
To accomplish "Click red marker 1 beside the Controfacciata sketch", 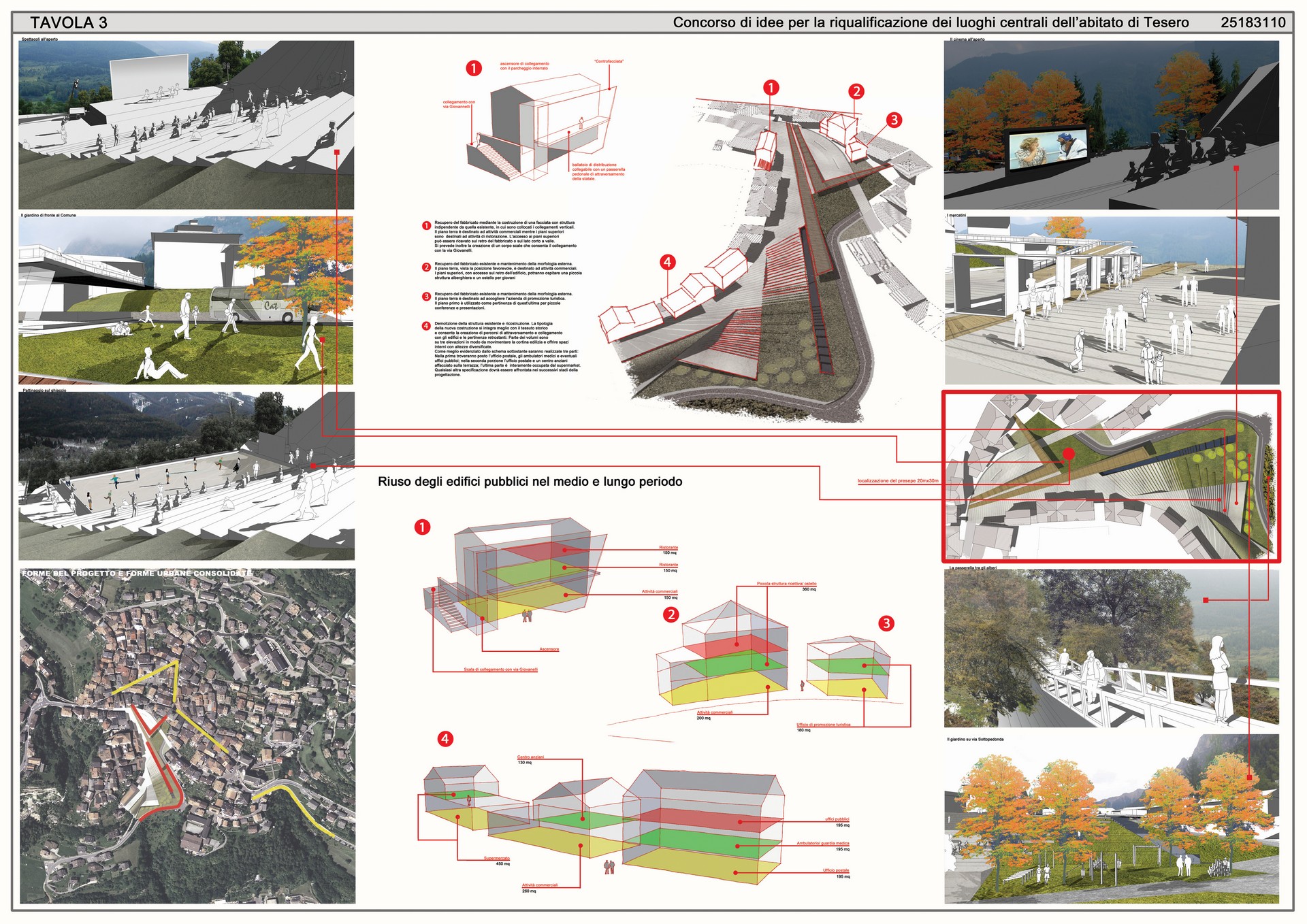I will [x=474, y=68].
